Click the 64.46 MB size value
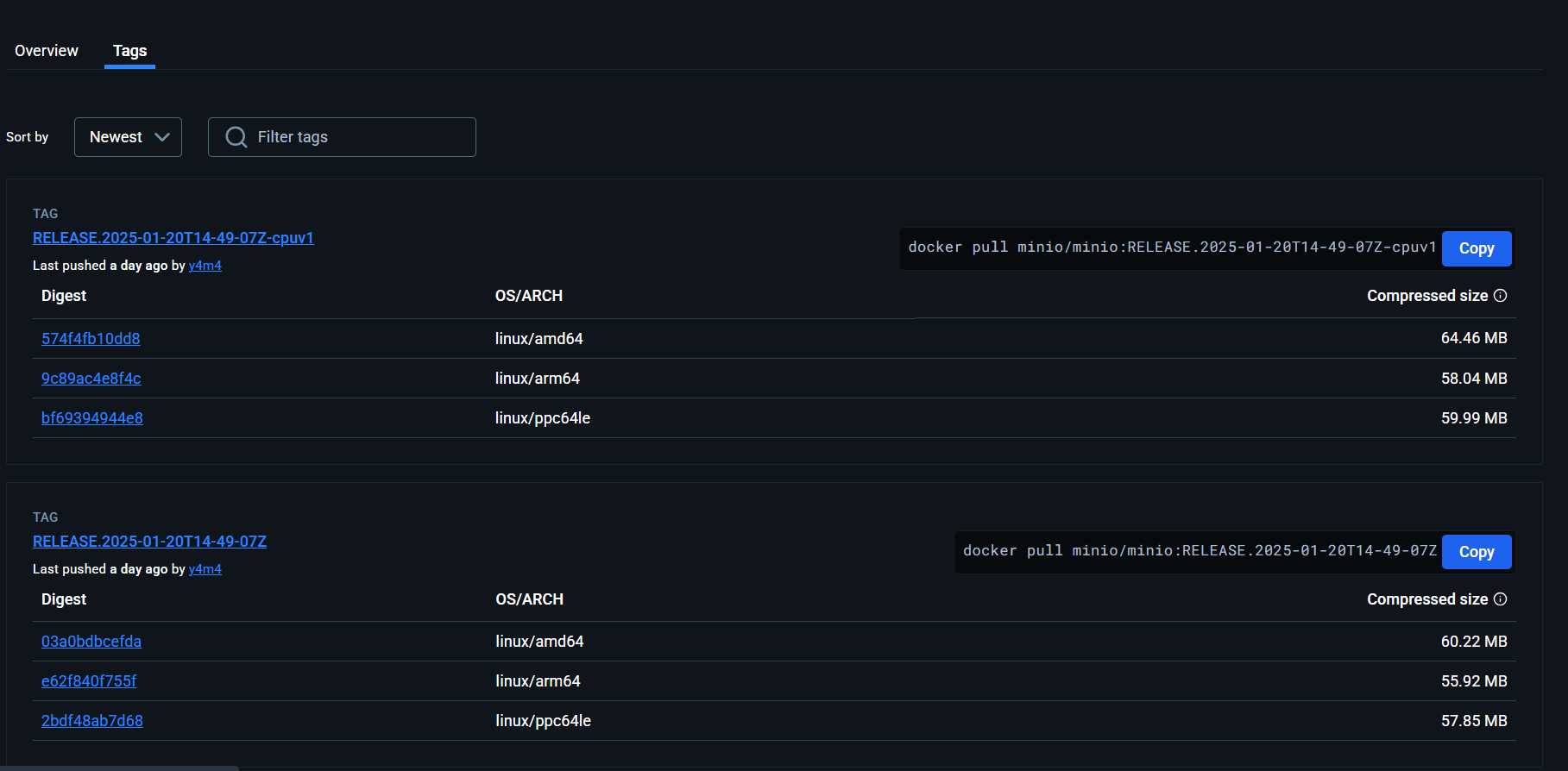 point(1474,338)
